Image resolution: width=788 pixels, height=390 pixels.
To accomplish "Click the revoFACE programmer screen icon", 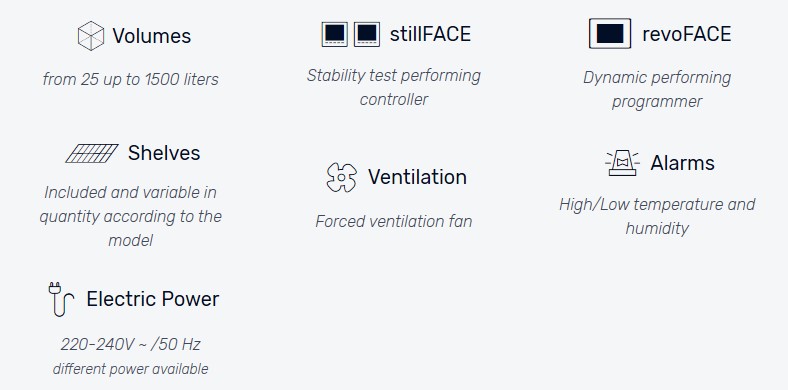I will [610, 34].
